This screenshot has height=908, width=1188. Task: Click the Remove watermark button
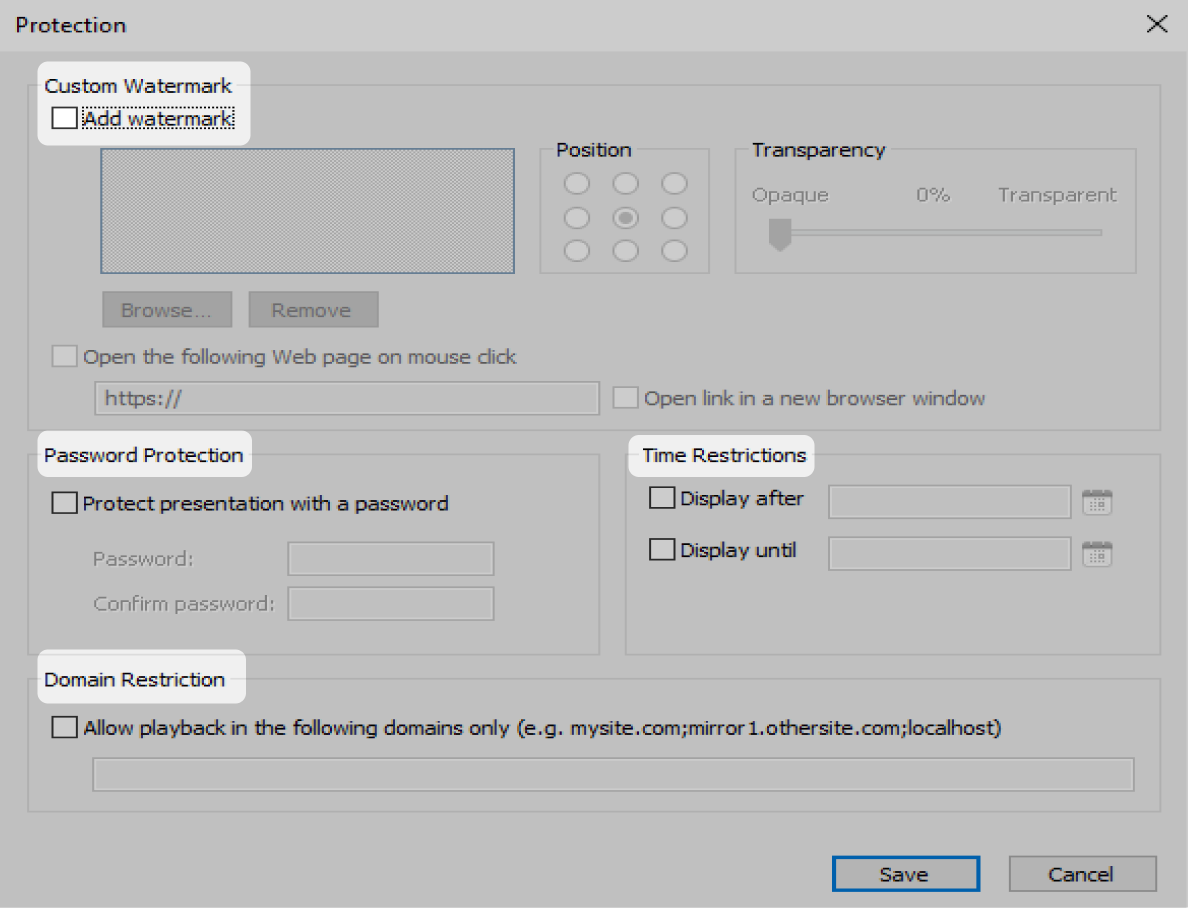tap(313, 309)
